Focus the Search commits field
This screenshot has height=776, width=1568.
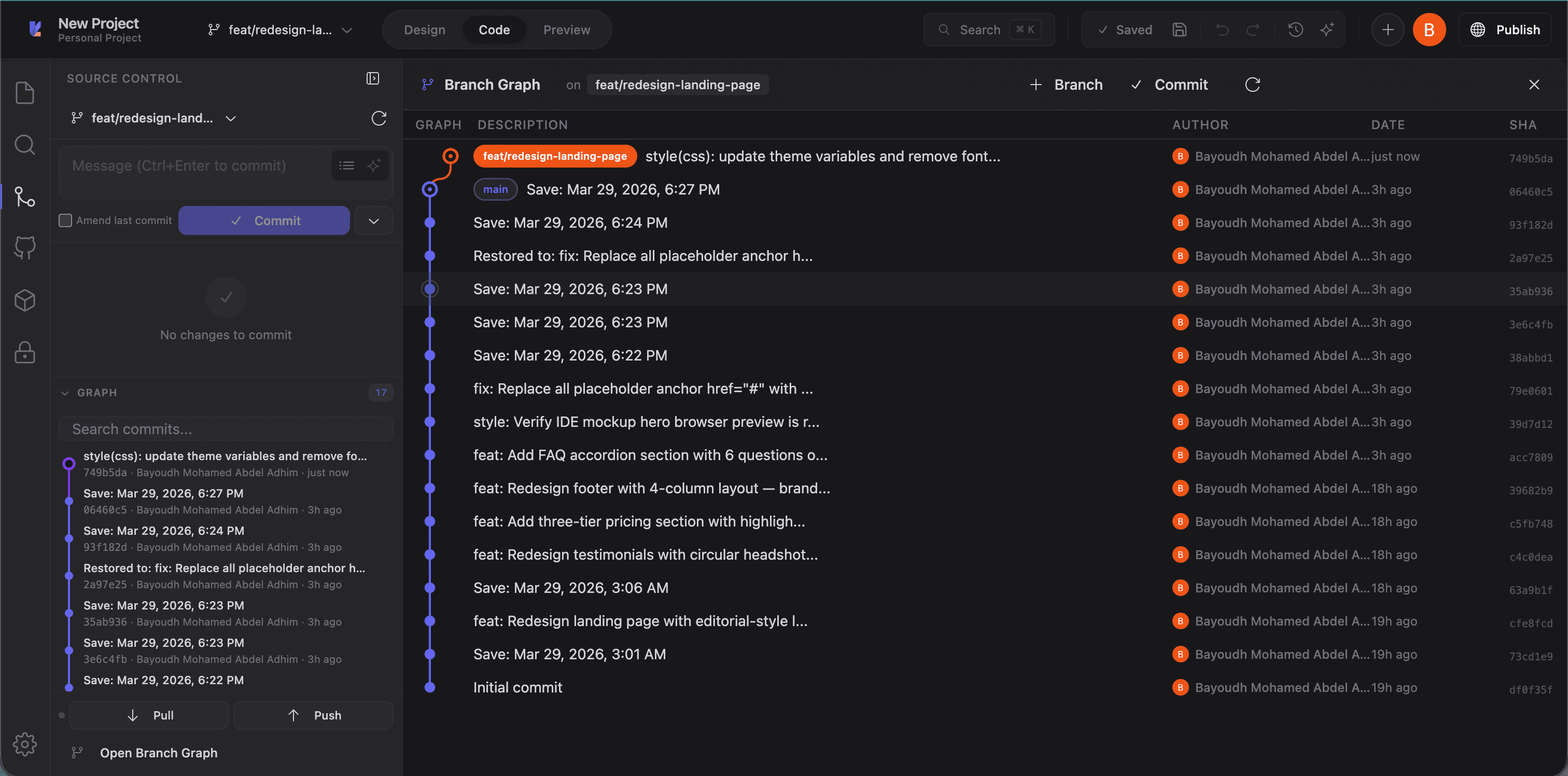[x=225, y=428]
